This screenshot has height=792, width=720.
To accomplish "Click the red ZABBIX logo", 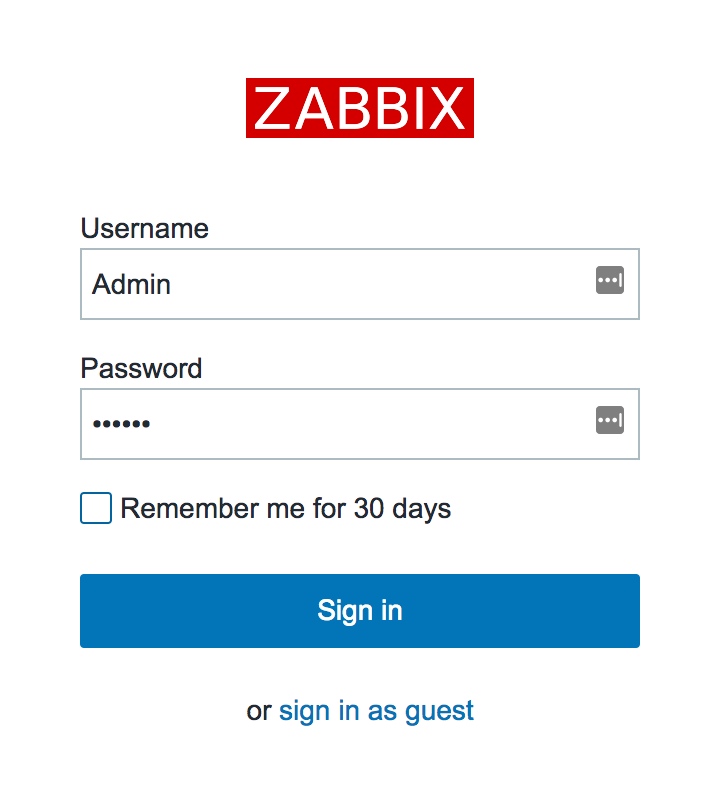I will 360,108.
